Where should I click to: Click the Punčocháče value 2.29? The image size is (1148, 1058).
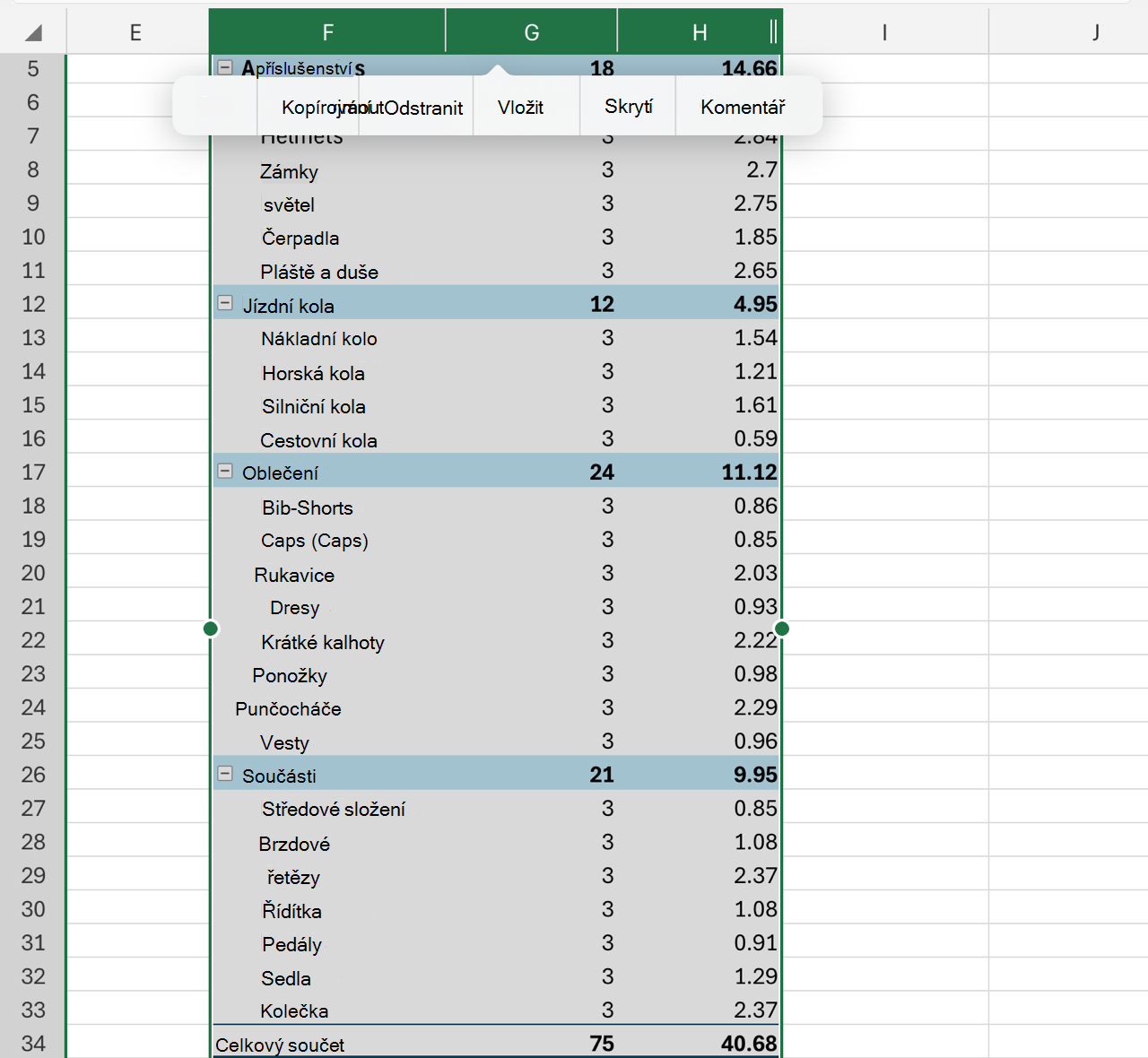(755, 707)
